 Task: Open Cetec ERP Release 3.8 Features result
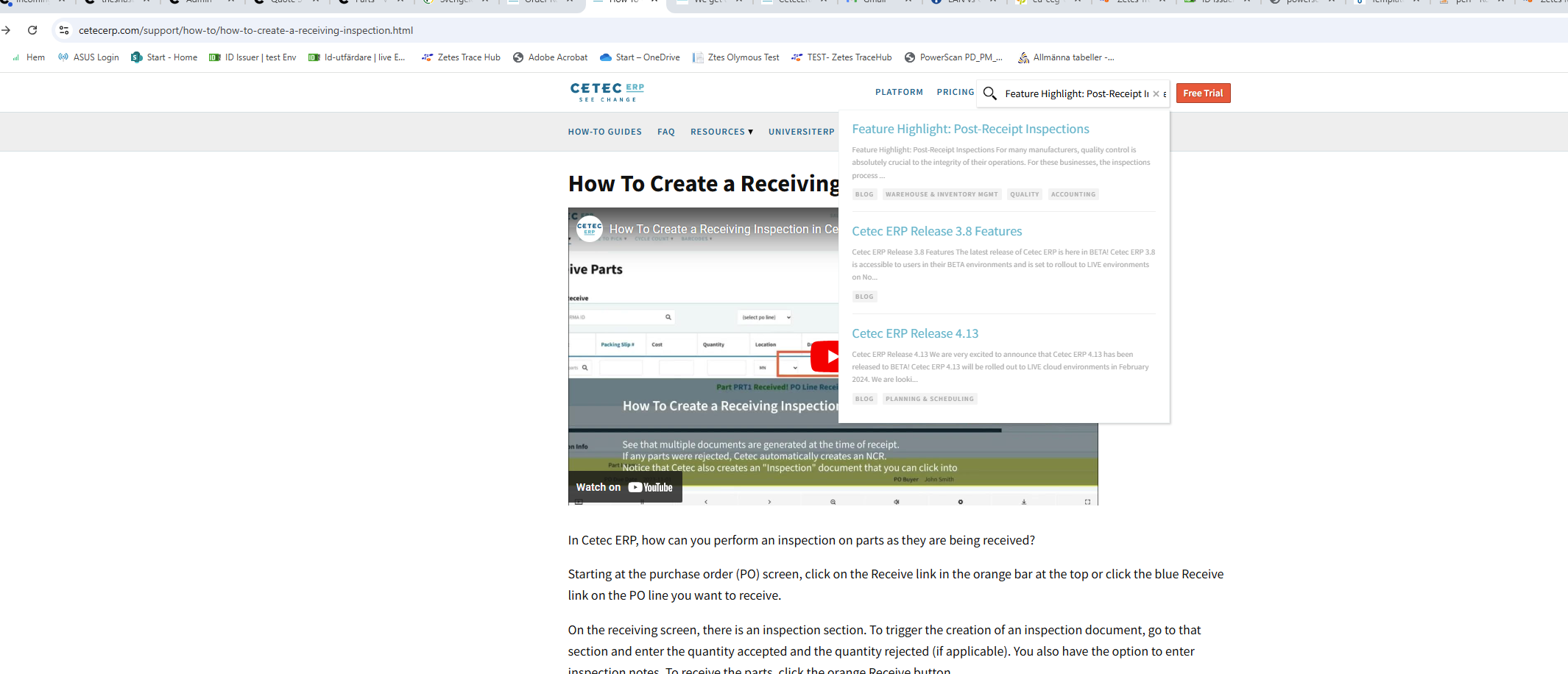click(x=936, y=231)
